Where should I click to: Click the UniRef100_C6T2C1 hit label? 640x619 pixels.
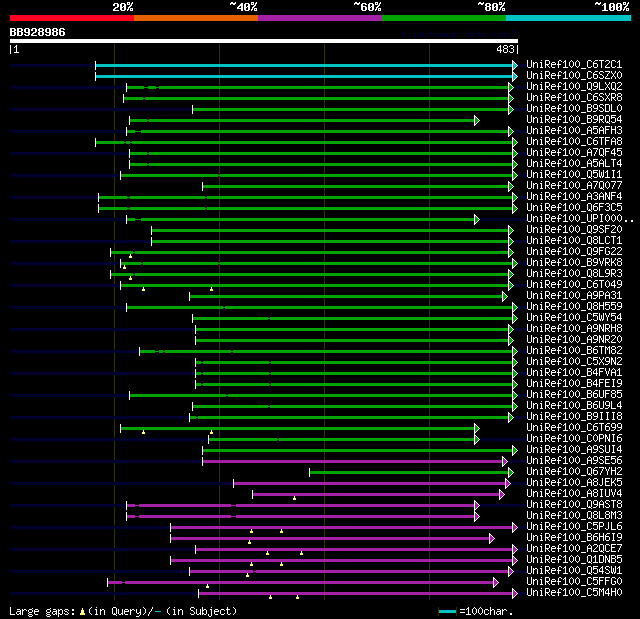[x=574, y=64]
